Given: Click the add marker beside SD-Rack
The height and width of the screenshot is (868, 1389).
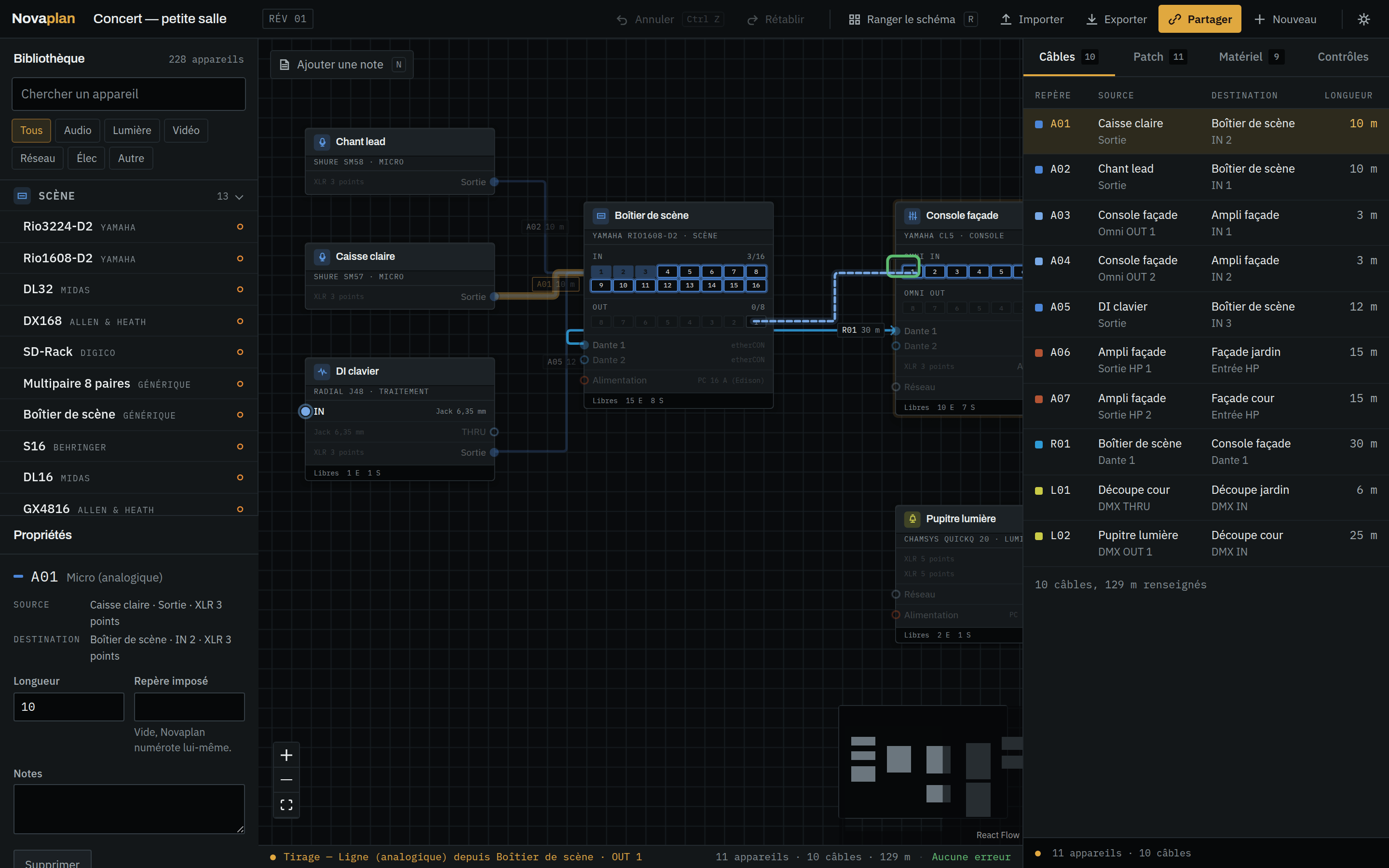Looking at the screenshot, I should click(x=240, y=352).
